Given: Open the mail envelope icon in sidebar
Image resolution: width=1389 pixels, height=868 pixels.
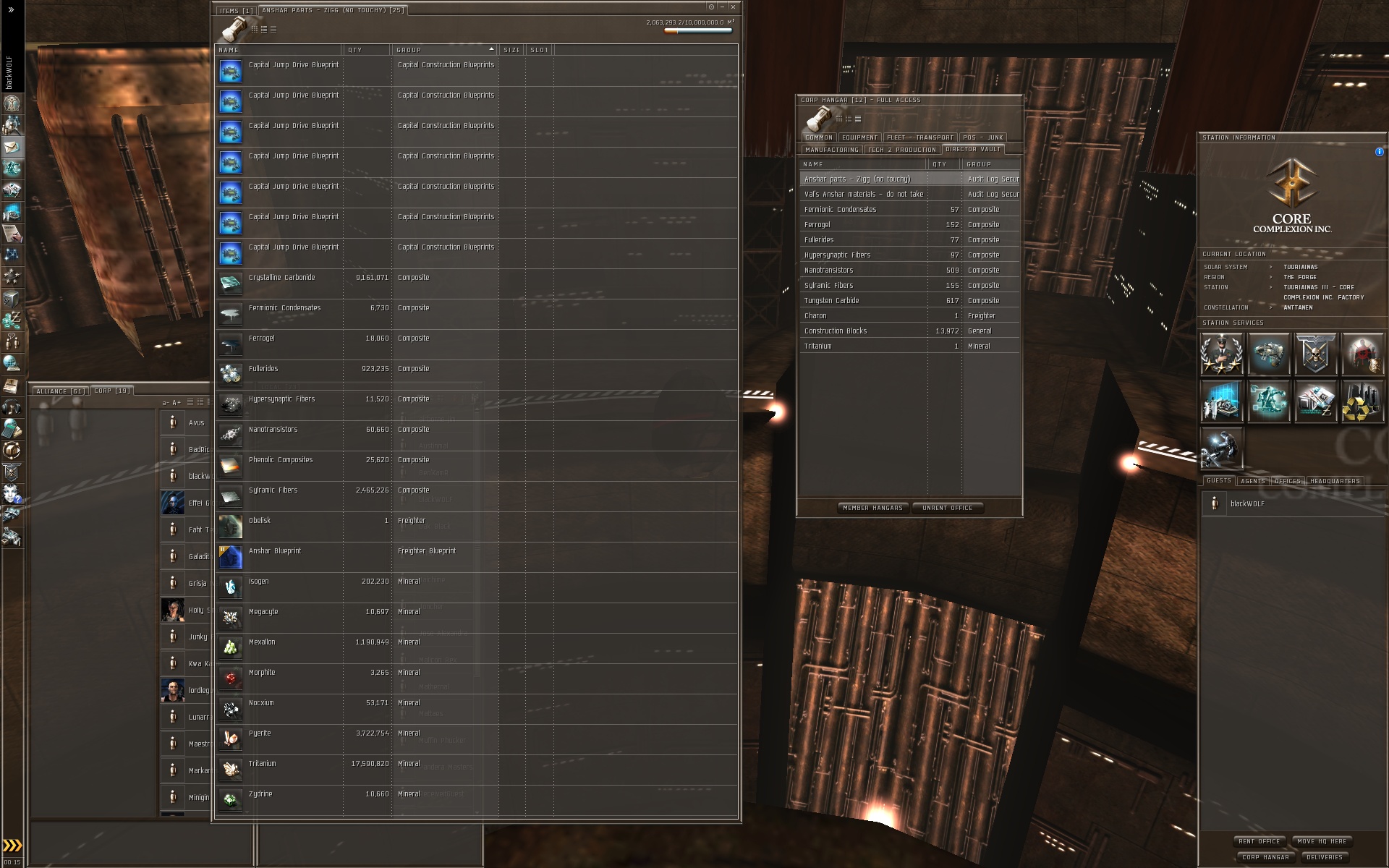Looking at the screenshot, I should point(12,147).
